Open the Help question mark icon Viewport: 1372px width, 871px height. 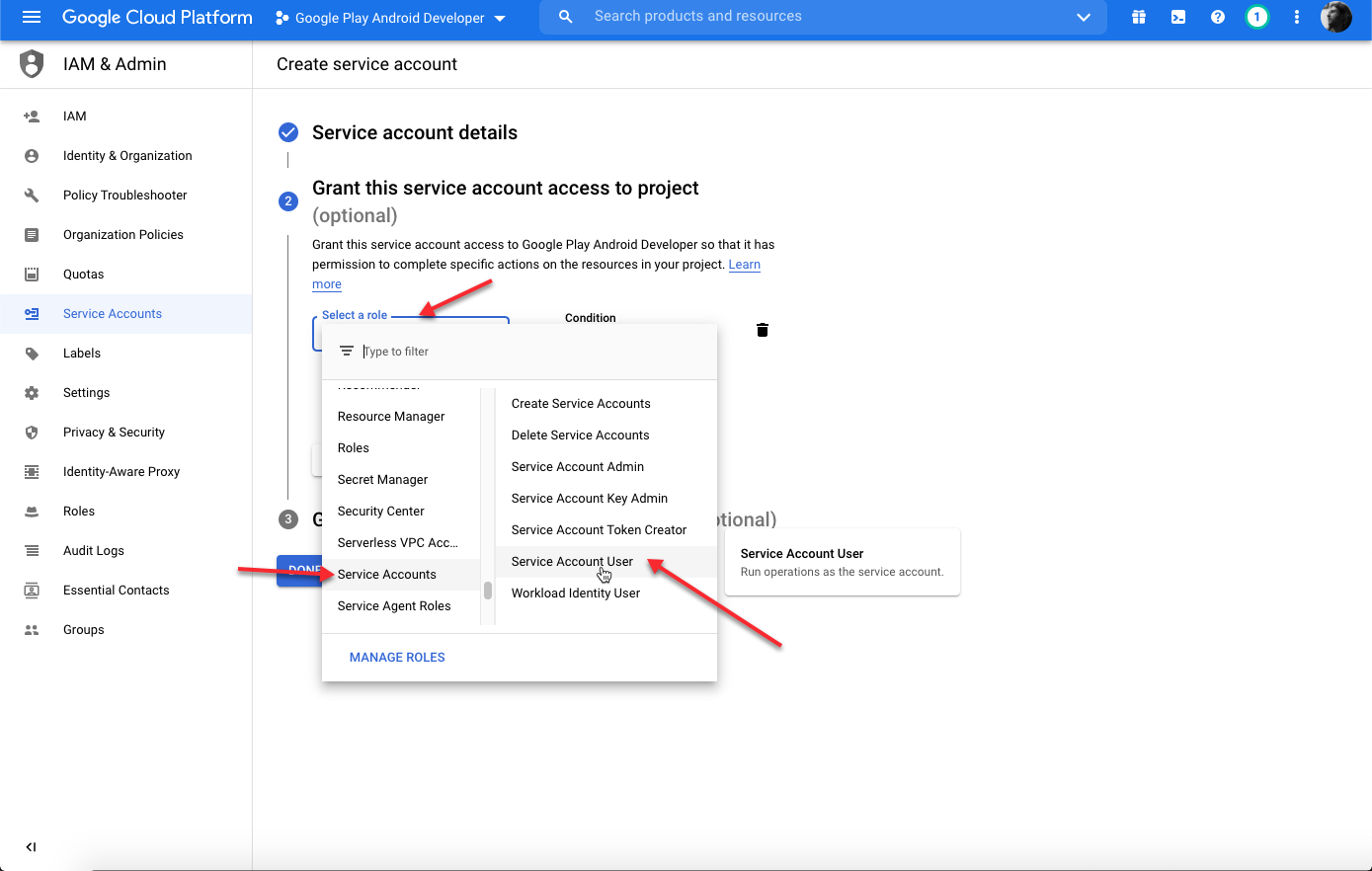[x=1217, y=17]
